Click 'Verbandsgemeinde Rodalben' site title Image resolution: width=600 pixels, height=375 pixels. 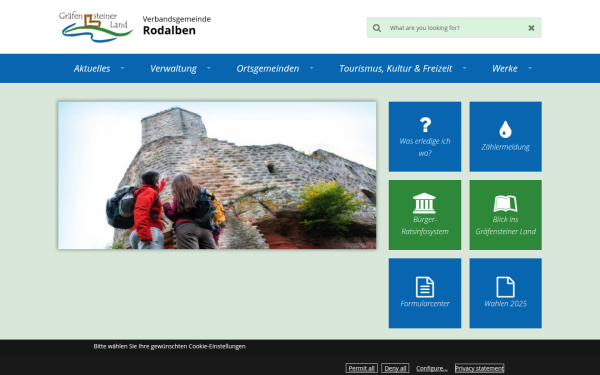point(176,26)
